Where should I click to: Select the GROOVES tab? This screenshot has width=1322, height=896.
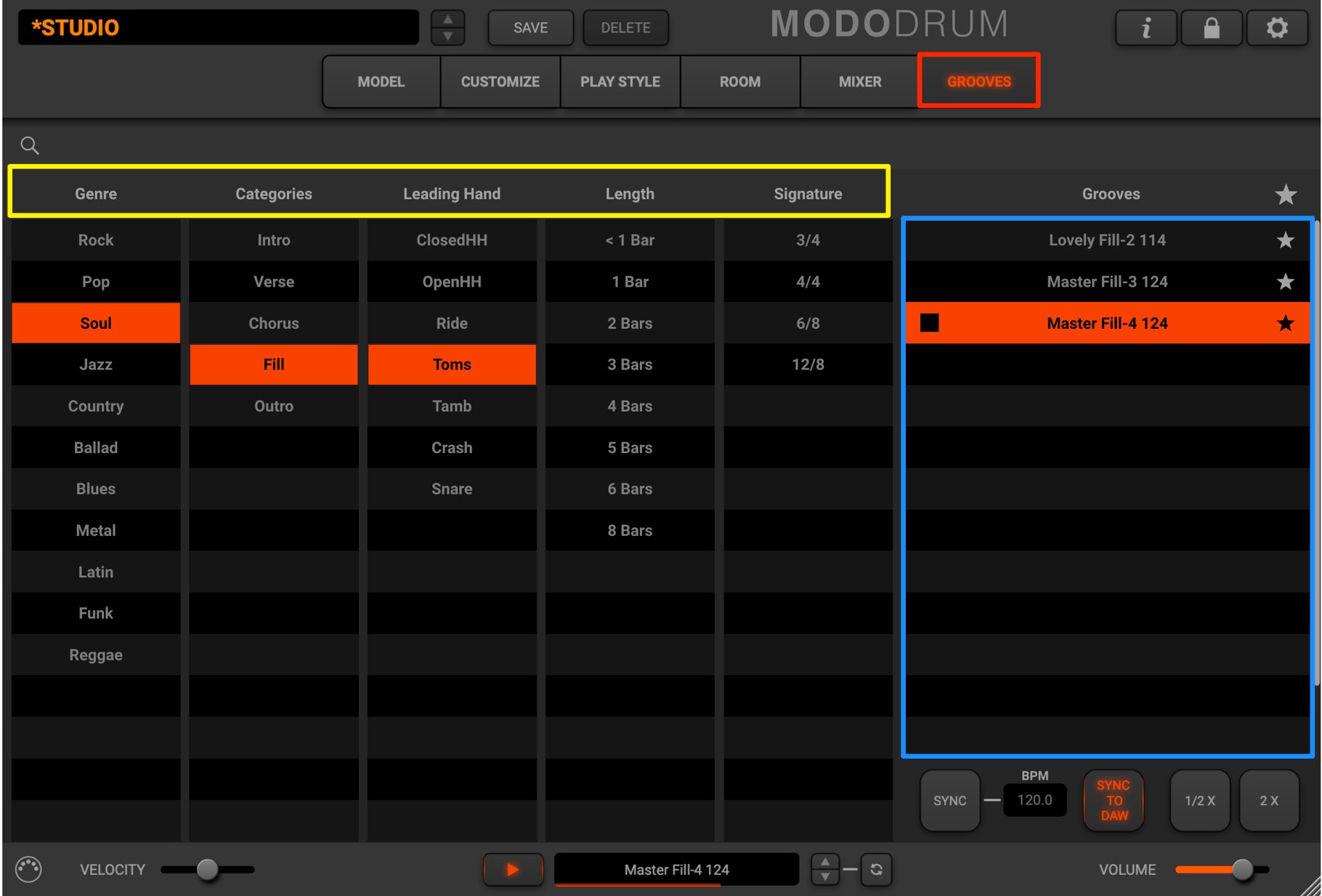tap(979, 81)
